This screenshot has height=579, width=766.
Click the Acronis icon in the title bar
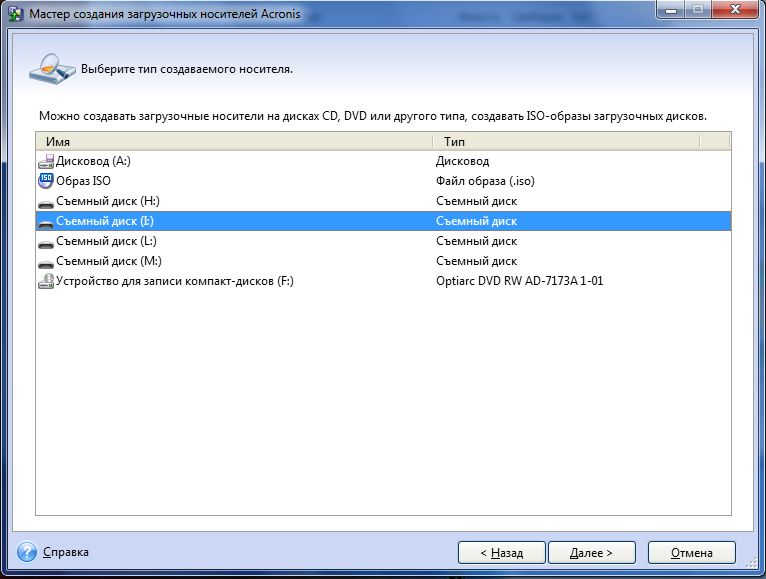coord(16,14)
